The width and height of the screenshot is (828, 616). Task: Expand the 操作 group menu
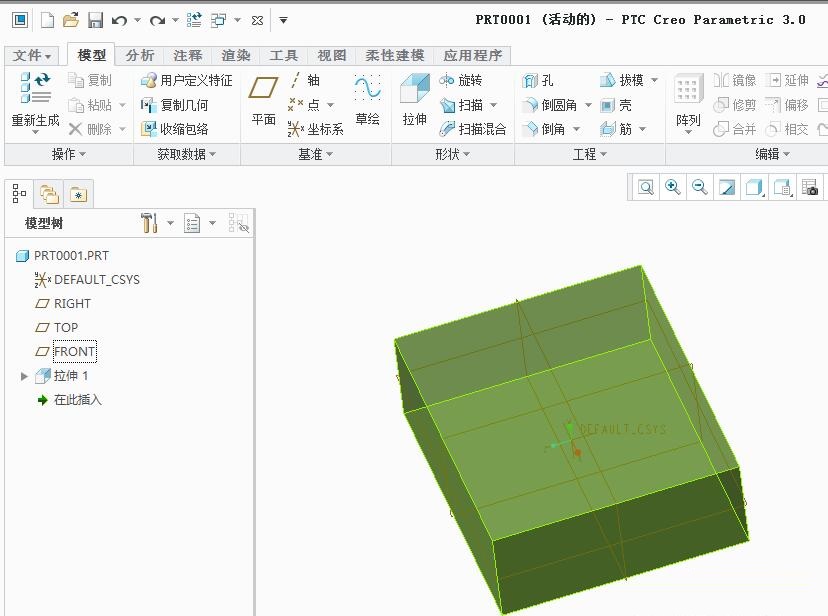(69, 154)
